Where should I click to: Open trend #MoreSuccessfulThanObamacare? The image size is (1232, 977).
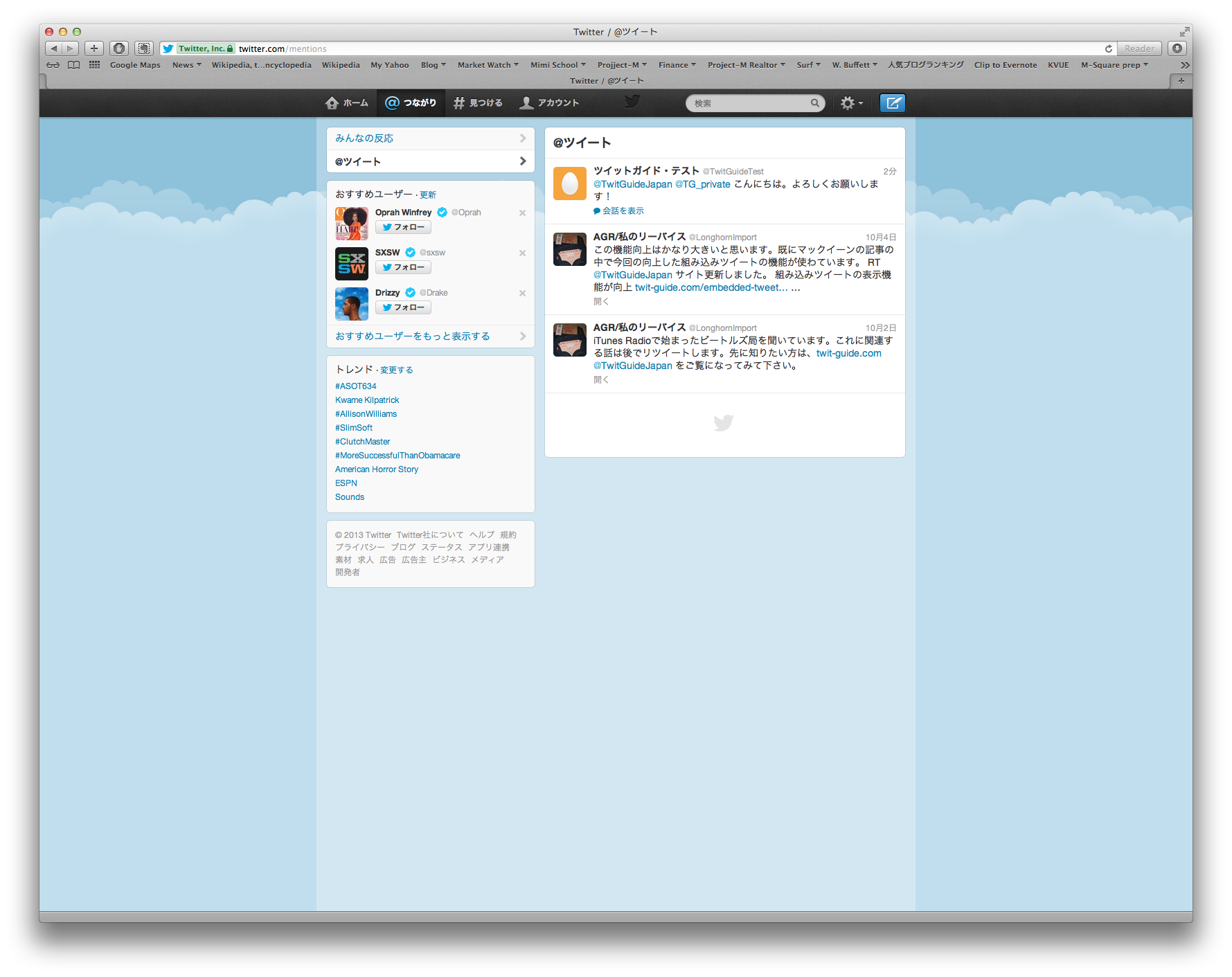[398, 456]
